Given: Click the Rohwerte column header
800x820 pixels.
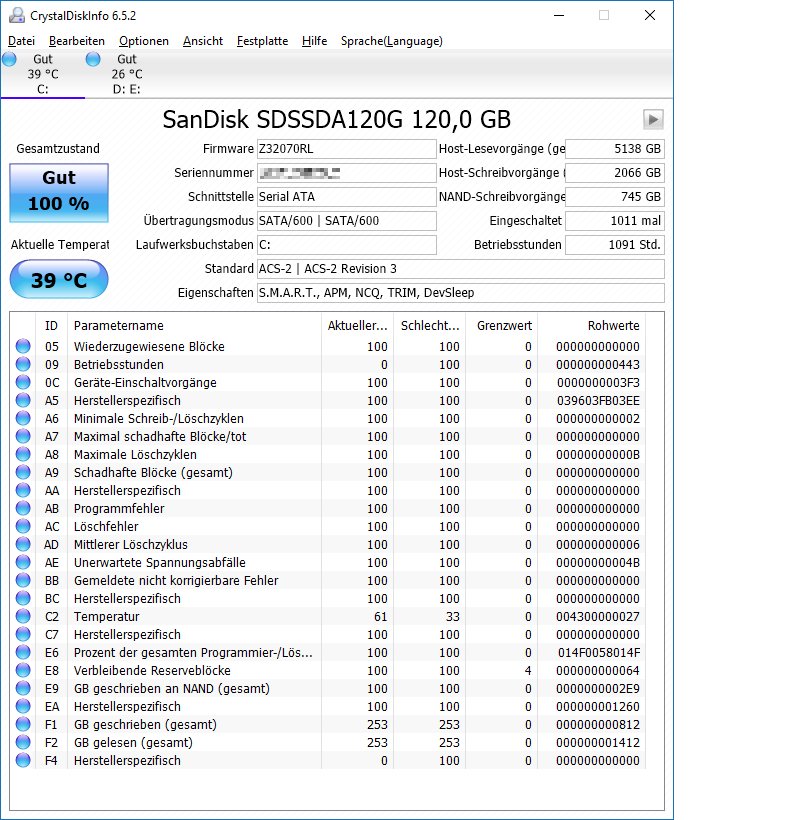Looking at the screenshot, I should tap(591, 325).
